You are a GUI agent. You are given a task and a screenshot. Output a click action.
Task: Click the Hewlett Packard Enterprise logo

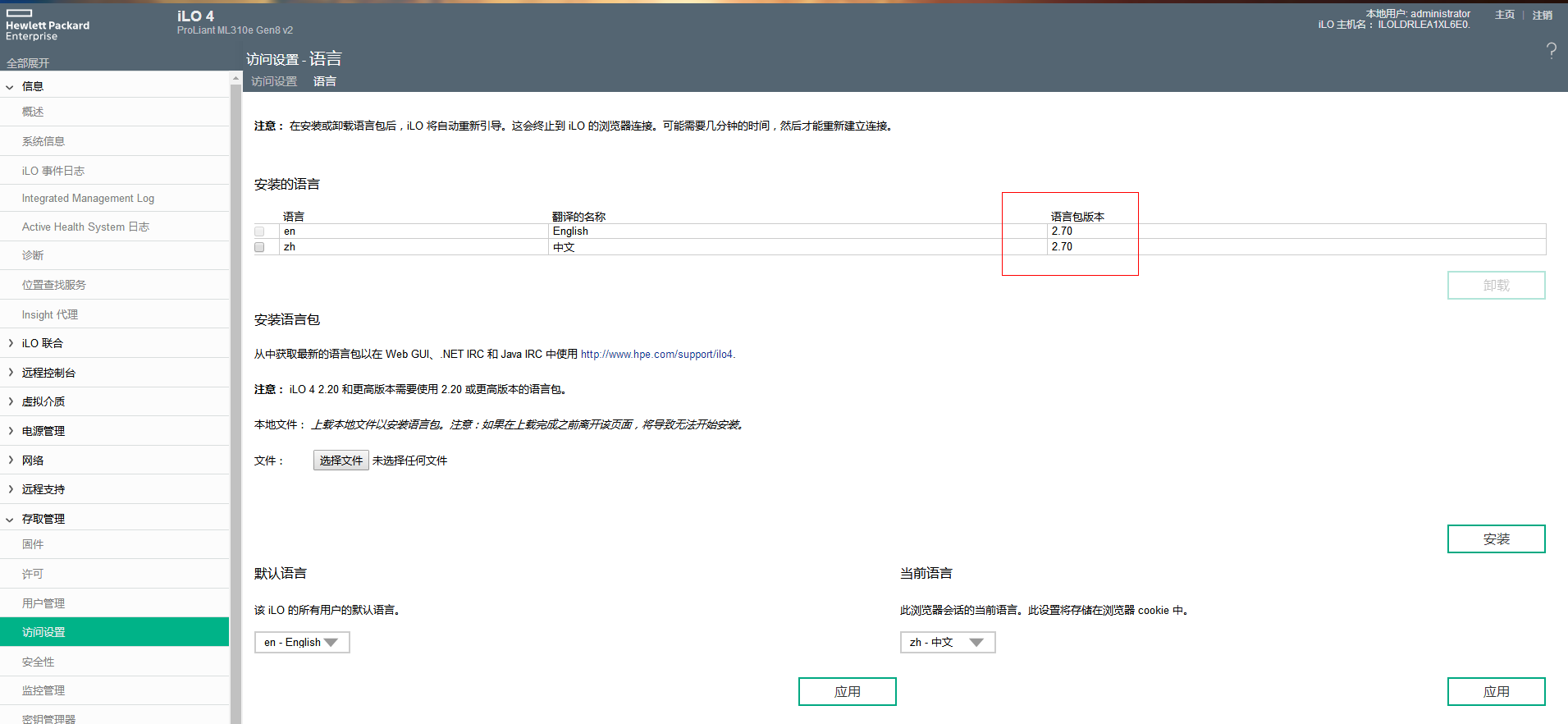click(x=48, y=25)
